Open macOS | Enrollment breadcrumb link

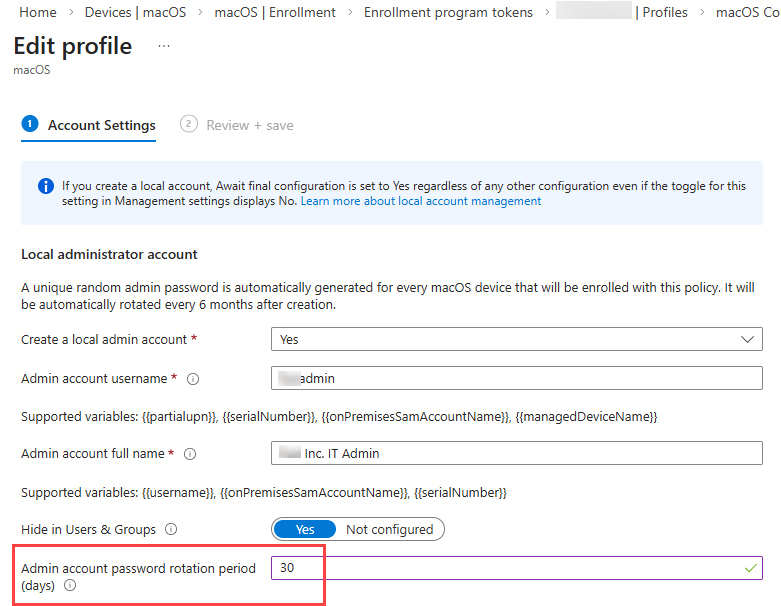(x=275, y=12)
